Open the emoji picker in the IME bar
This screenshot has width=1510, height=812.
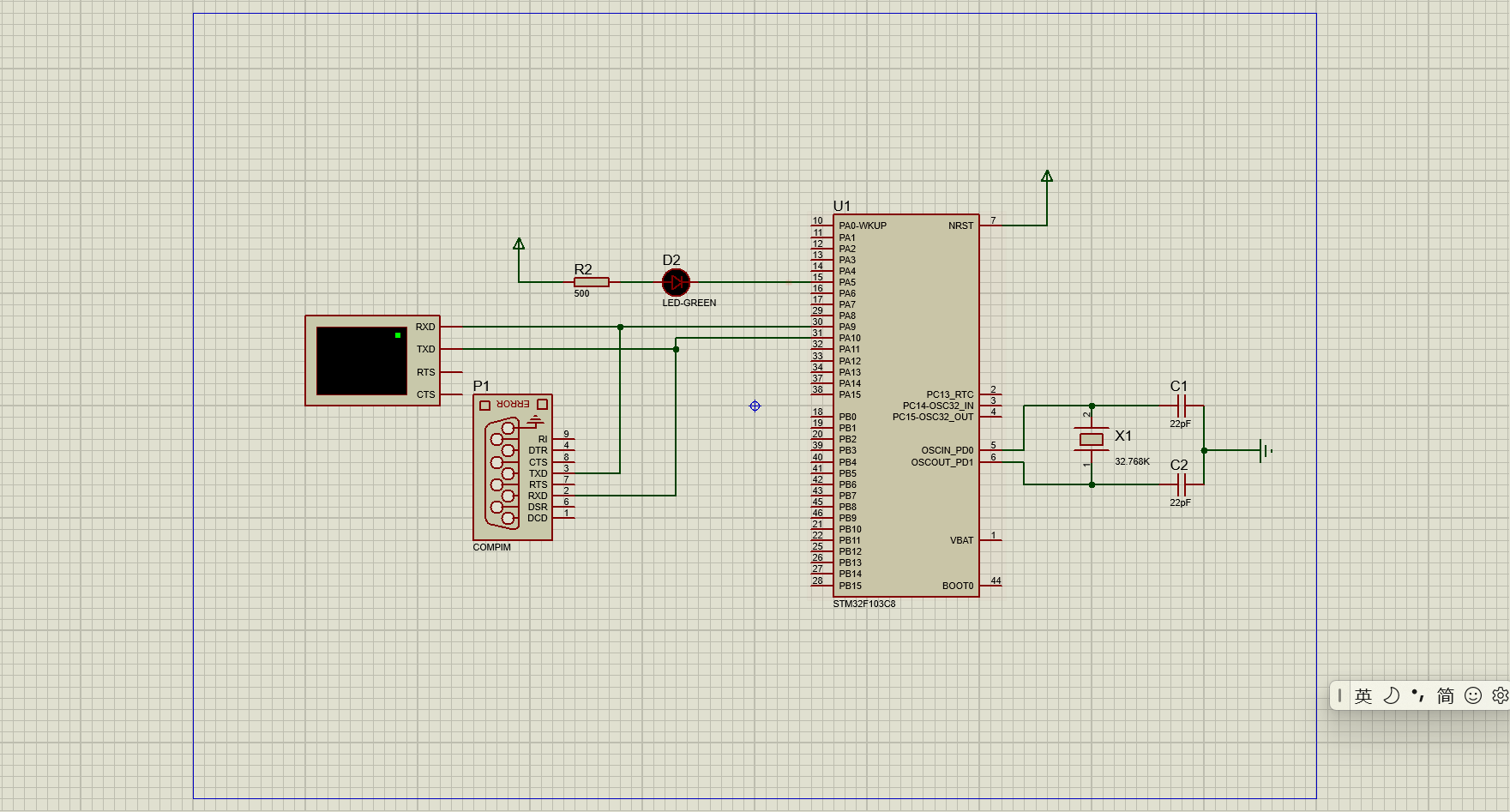tap(1473, 695)
